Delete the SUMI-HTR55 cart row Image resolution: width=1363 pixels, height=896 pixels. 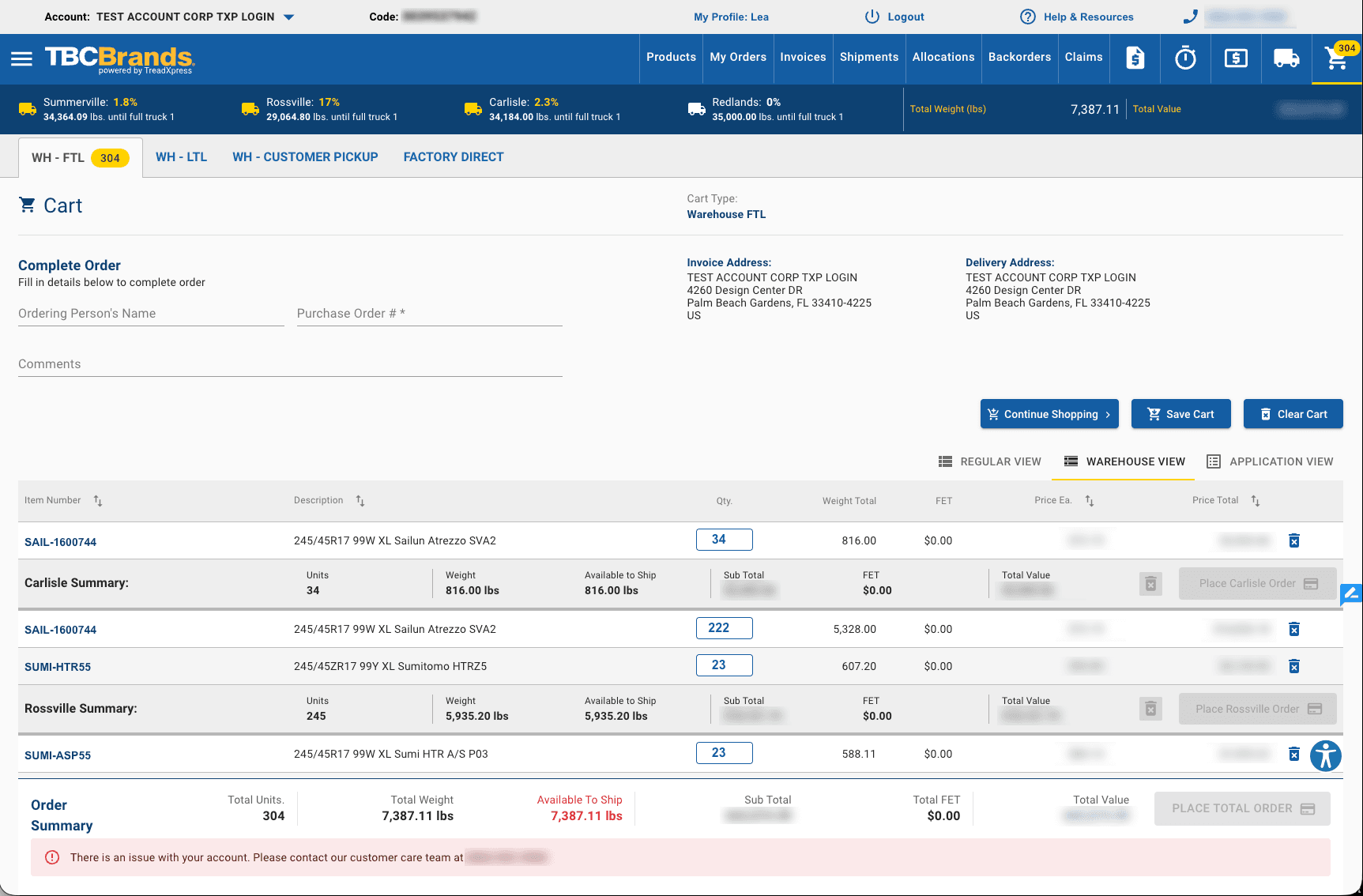pos(1294,666)
